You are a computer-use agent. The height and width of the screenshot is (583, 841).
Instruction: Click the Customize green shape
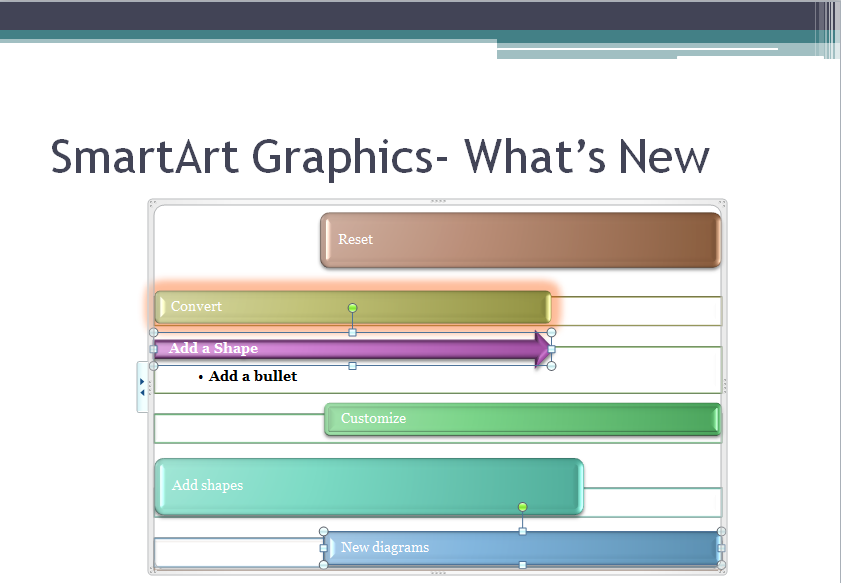click(x=521, y=418)
